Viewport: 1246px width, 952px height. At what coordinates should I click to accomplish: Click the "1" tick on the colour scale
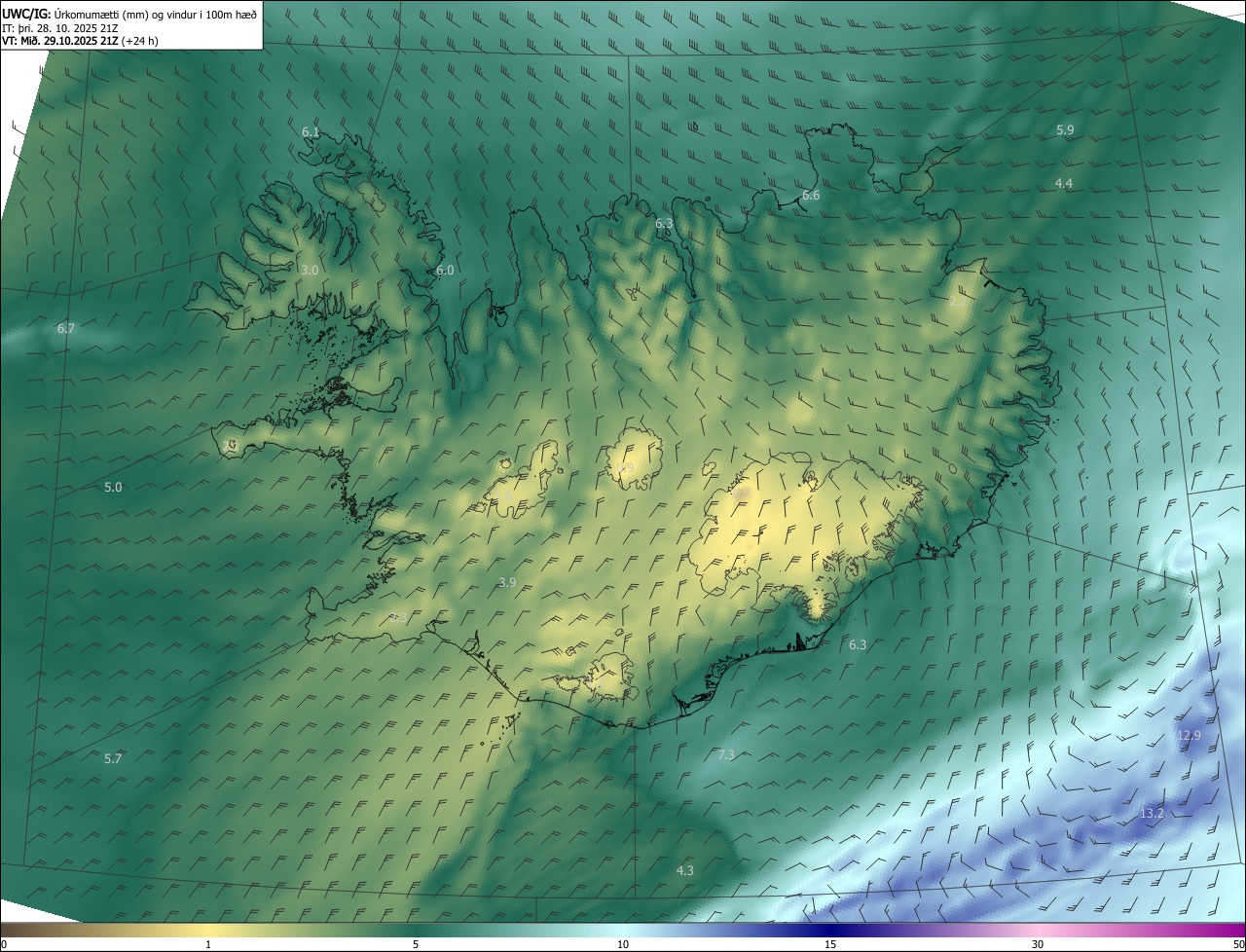click(x=208, y=944)
